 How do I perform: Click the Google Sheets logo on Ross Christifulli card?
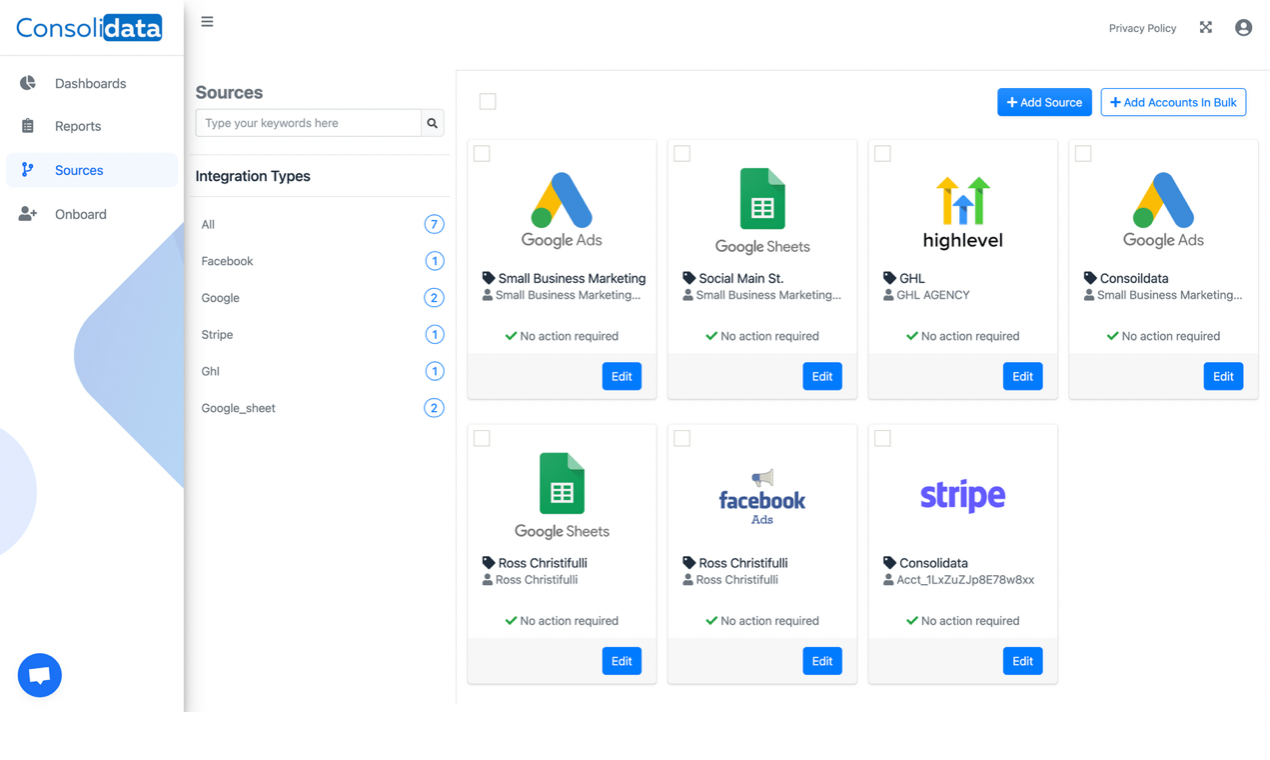click(x=562, y=496)
